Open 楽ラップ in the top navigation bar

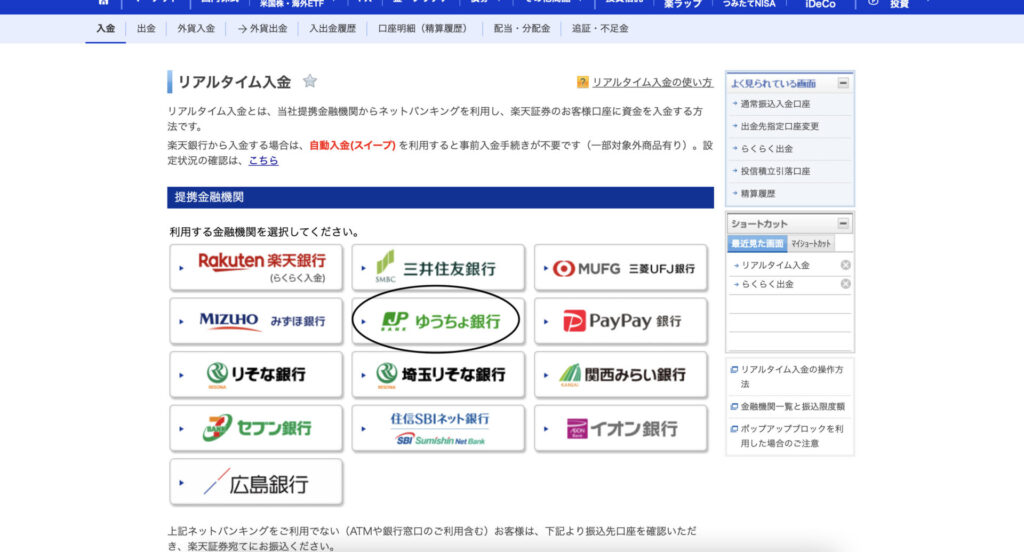coord(682,5)
